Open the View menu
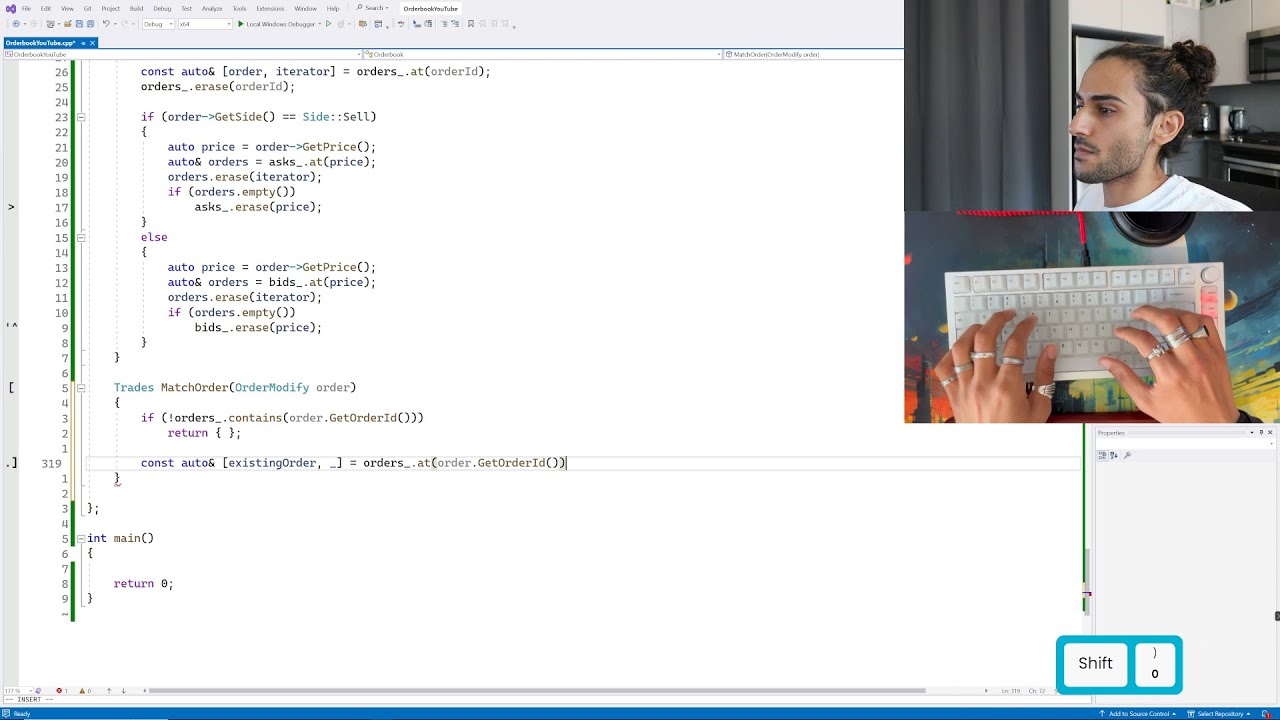Screen dimensions: 1280x720 pyautogui.click(x=67, y=8)
